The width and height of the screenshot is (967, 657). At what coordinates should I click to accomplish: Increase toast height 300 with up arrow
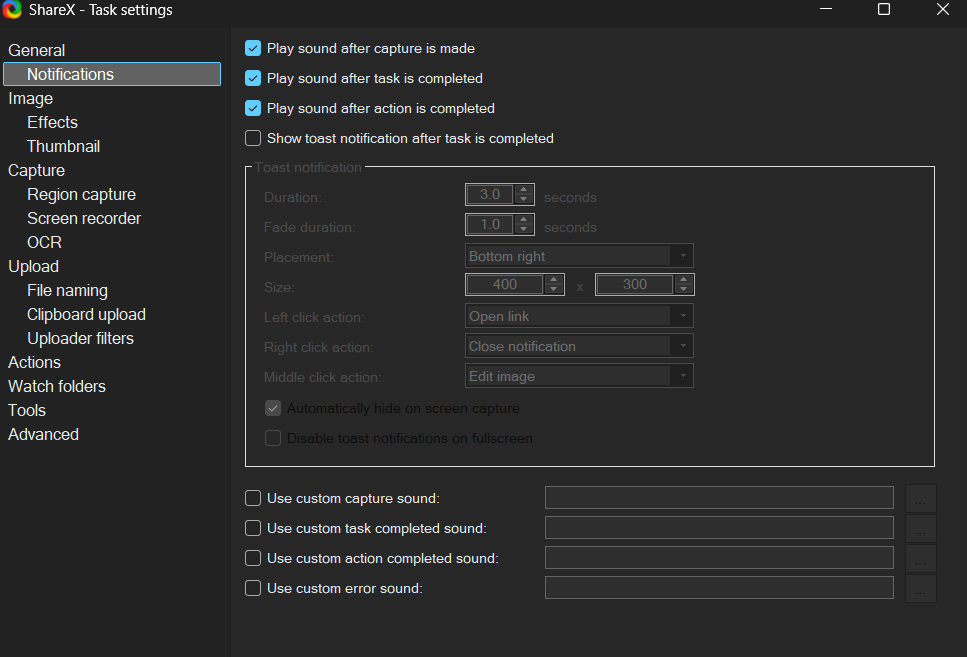(683, 279)
